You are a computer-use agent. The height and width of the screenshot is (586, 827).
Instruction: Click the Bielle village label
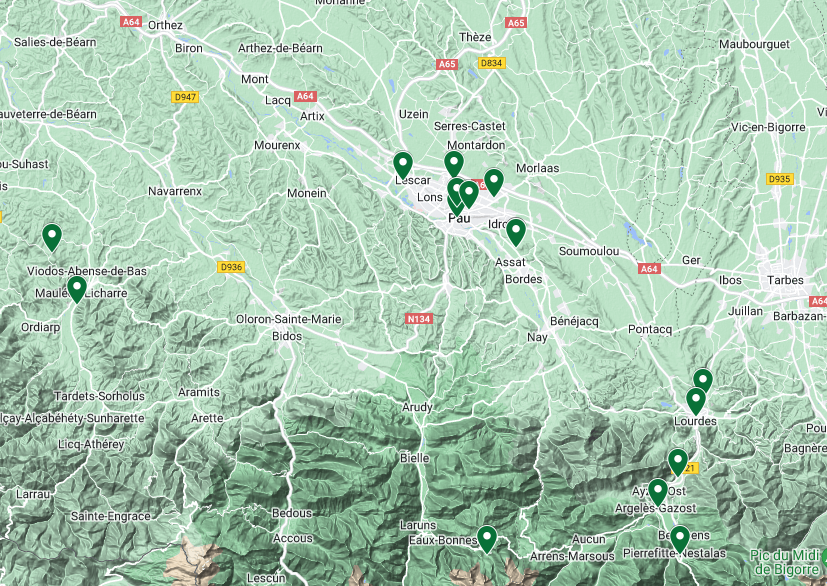pyautogui.click(x=415, y=458)
